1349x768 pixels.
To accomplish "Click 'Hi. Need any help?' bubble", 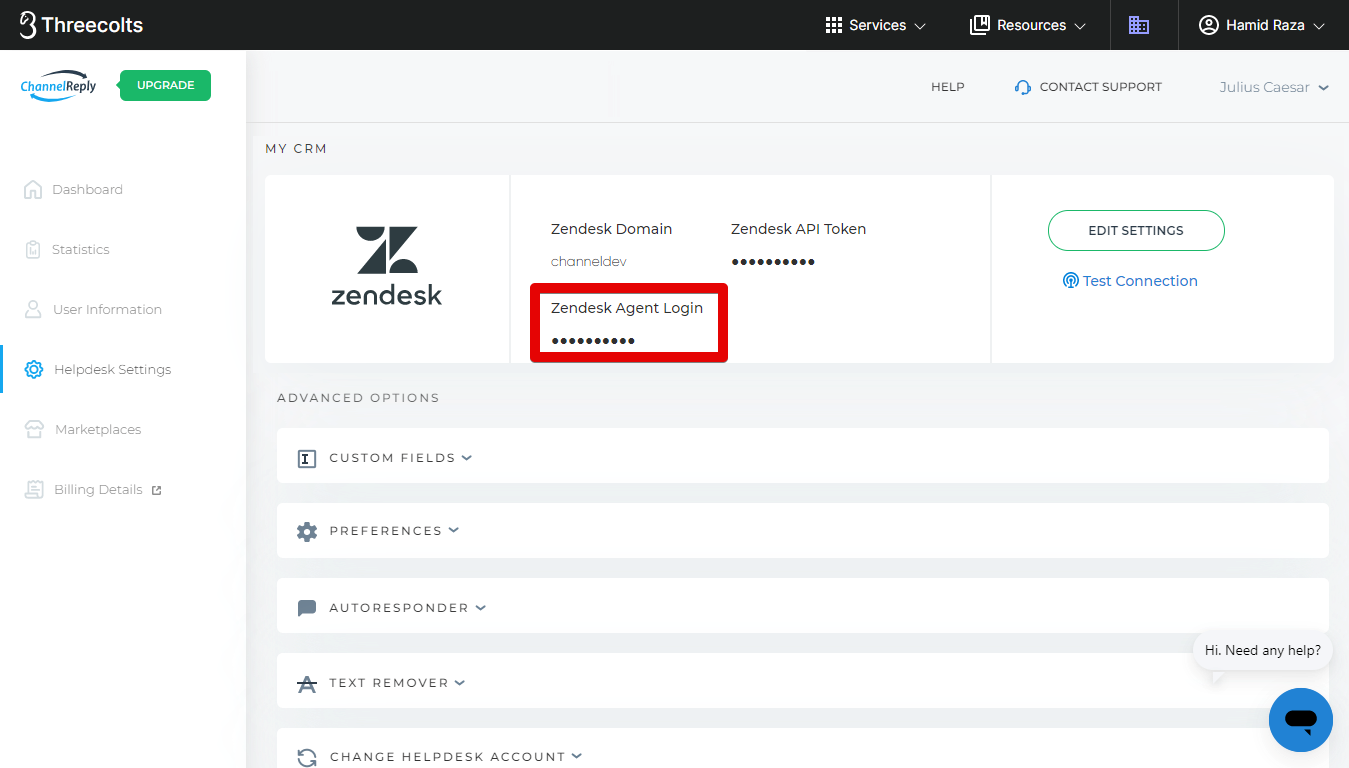I will pyautogui.click(x=1262, y=650).
